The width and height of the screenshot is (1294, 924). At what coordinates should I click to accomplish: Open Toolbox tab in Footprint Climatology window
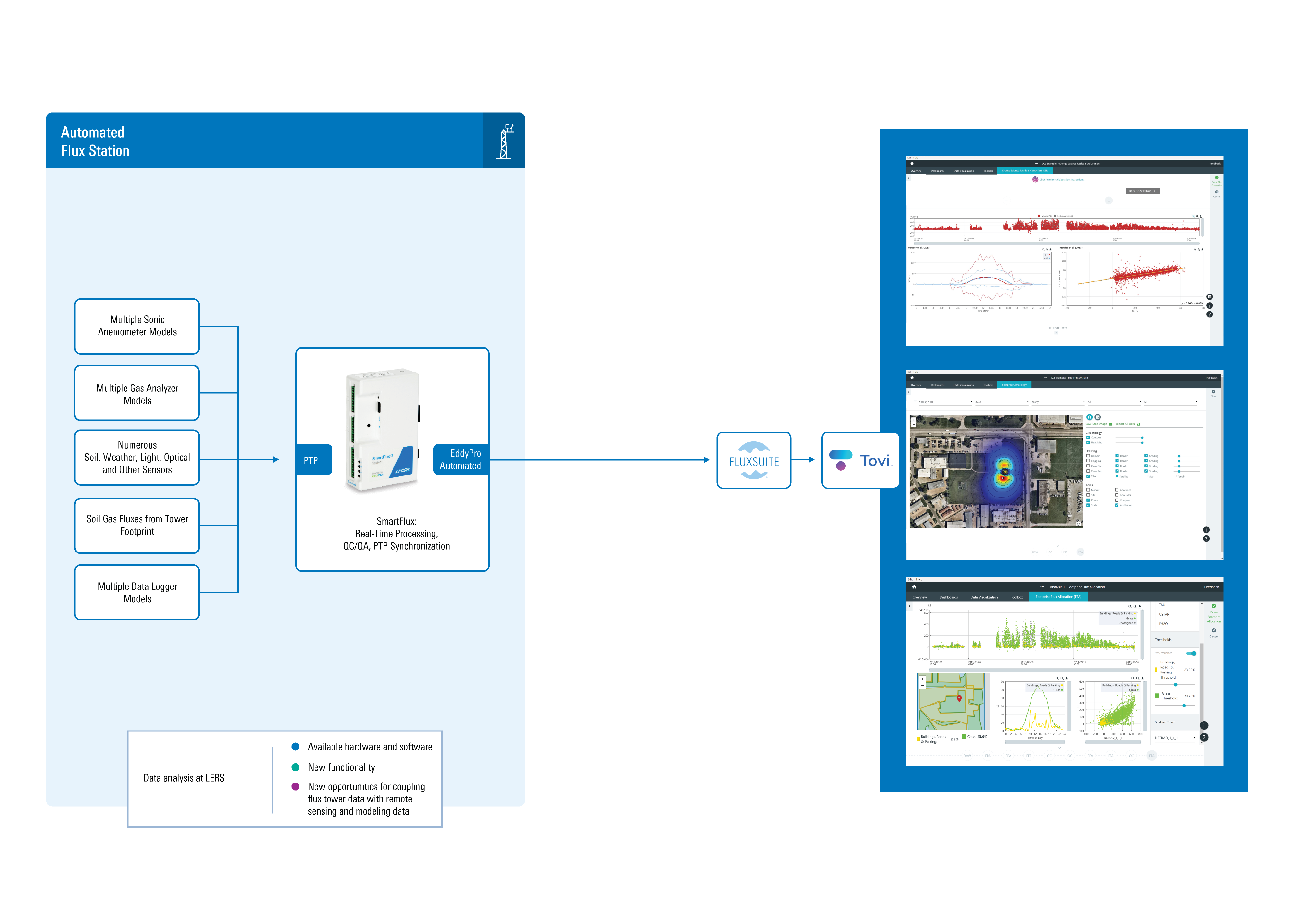click(988, 385)
